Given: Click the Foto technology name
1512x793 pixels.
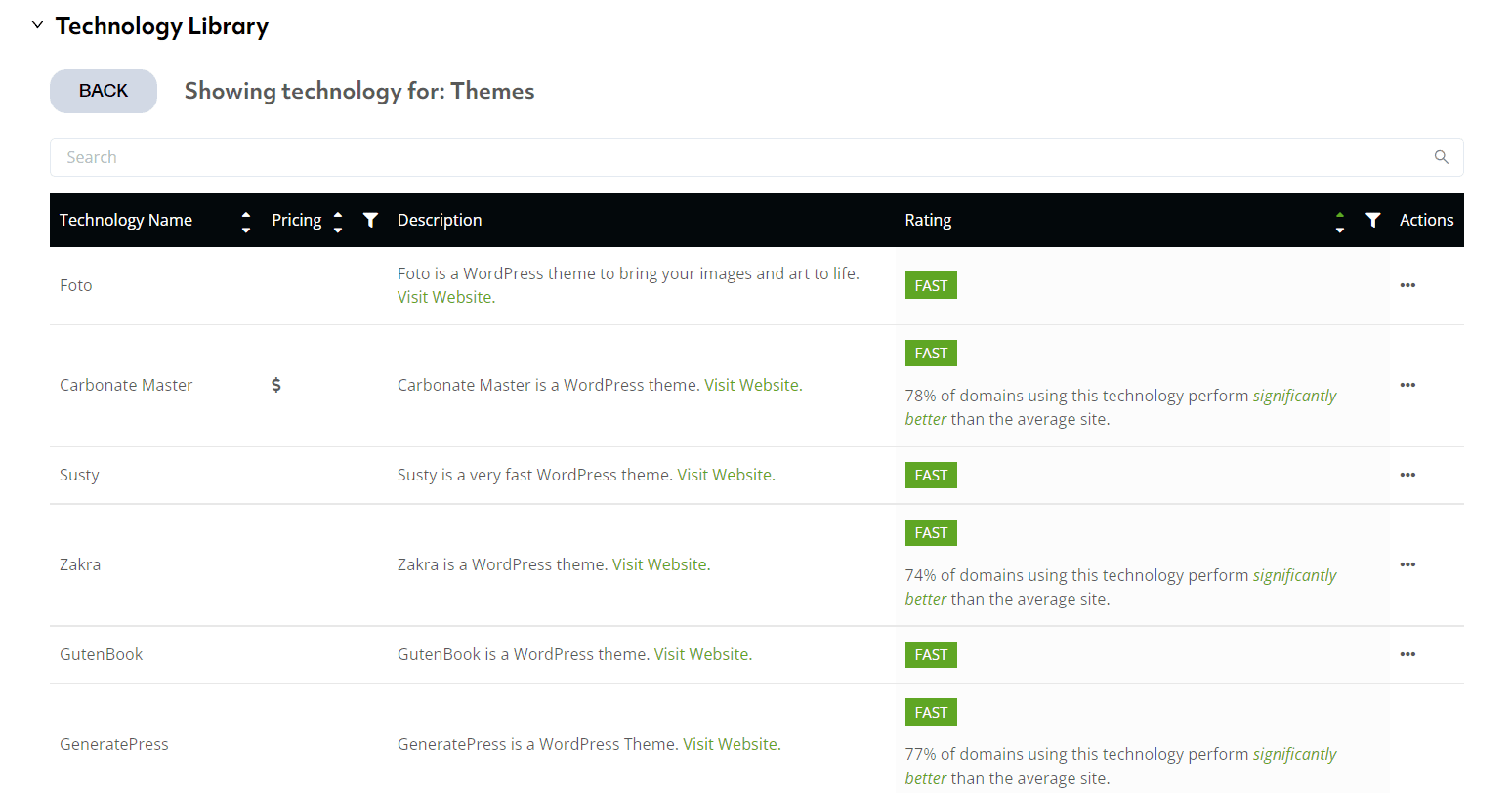Looking at the screenshot, I should (x=76, y=285).
